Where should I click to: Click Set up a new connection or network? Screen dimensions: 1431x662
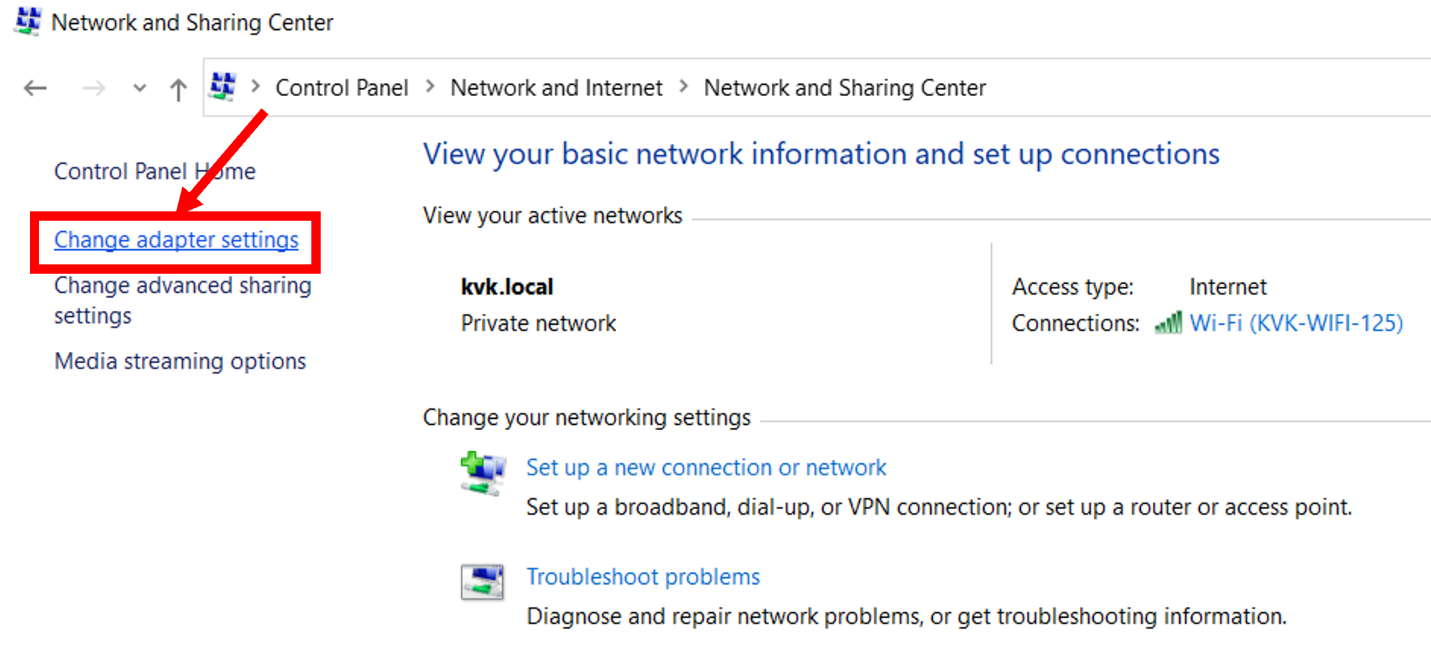[706, 467]
